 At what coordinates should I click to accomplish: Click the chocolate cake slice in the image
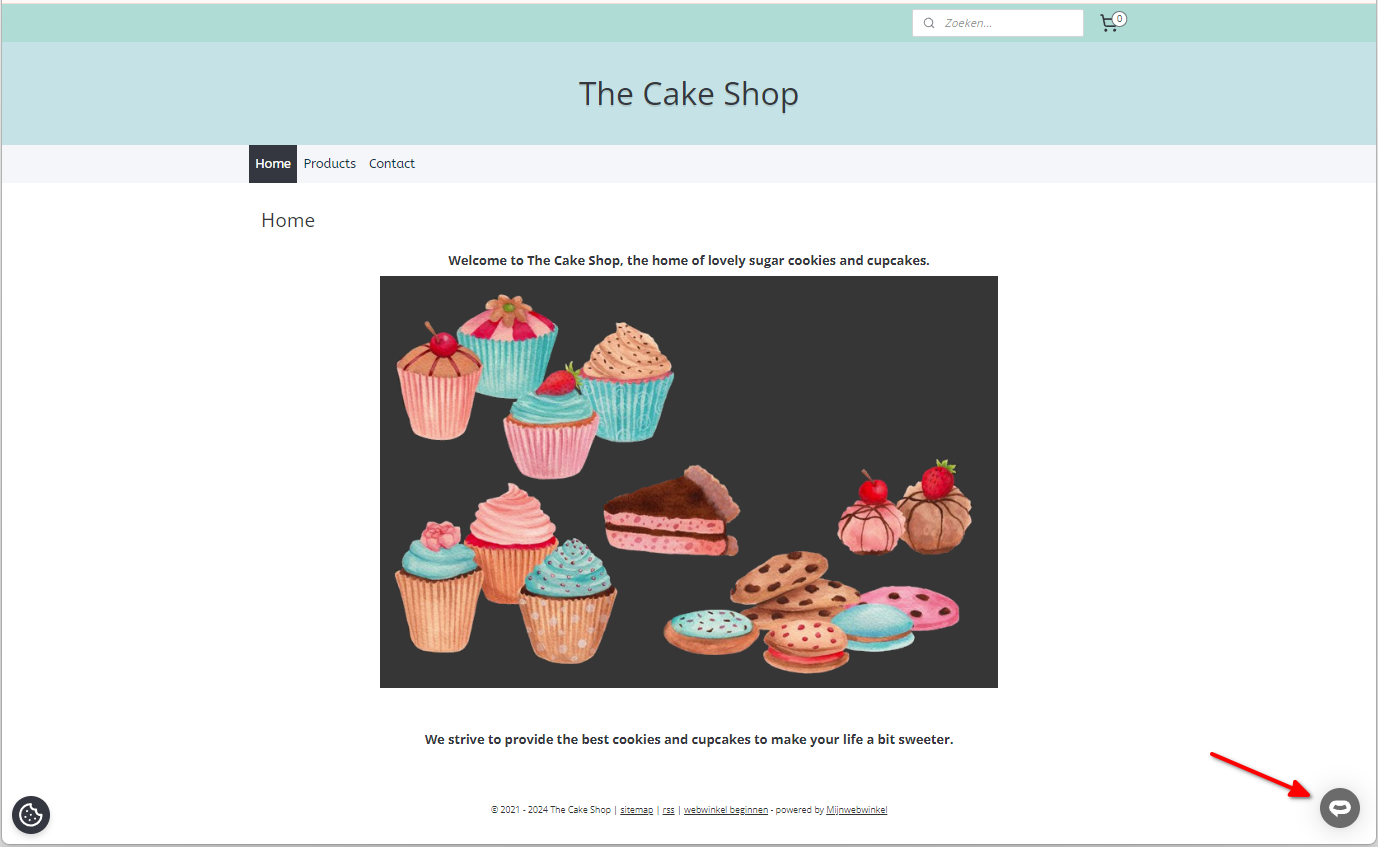coord(672,511)
